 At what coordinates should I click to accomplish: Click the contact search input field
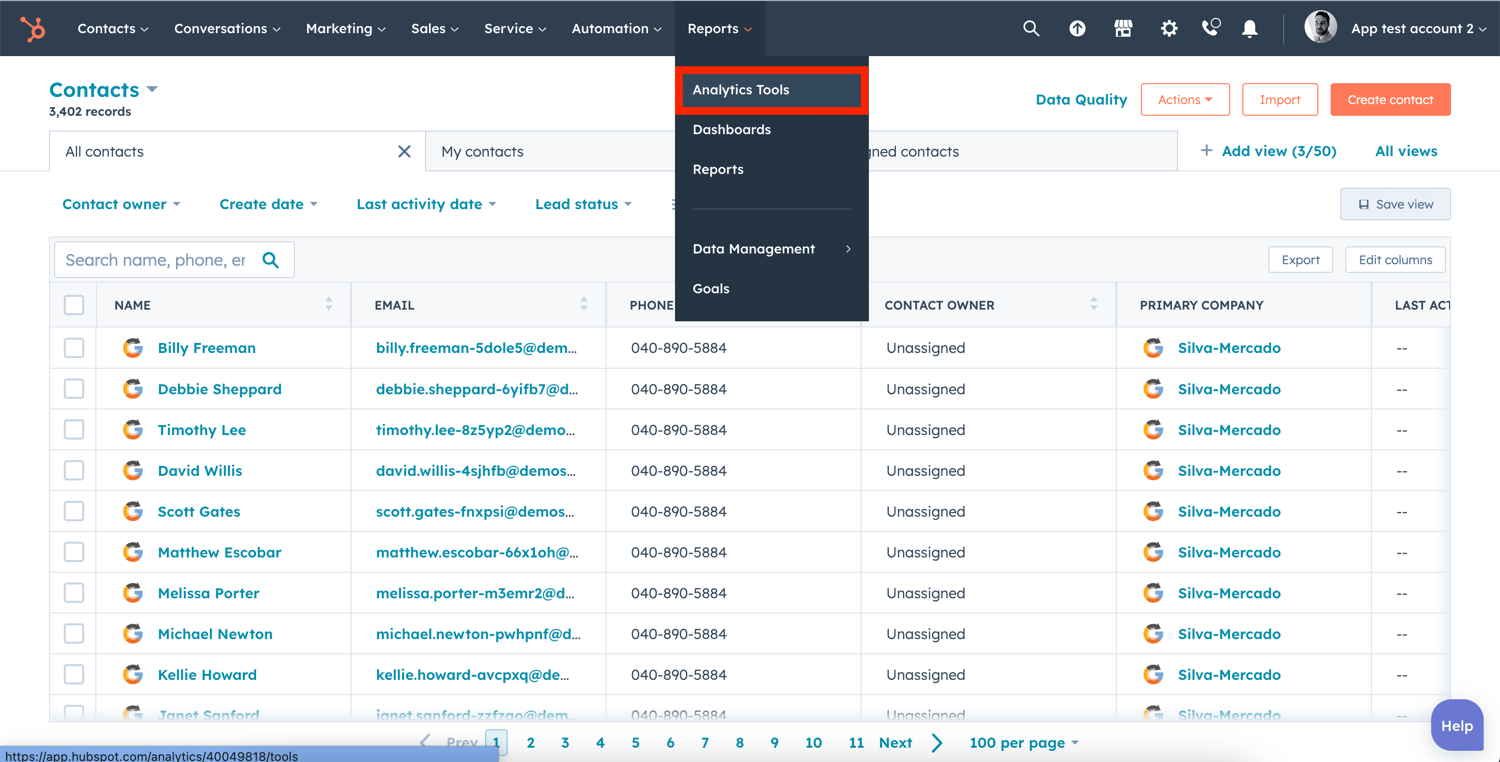click(x=160, y=259)
